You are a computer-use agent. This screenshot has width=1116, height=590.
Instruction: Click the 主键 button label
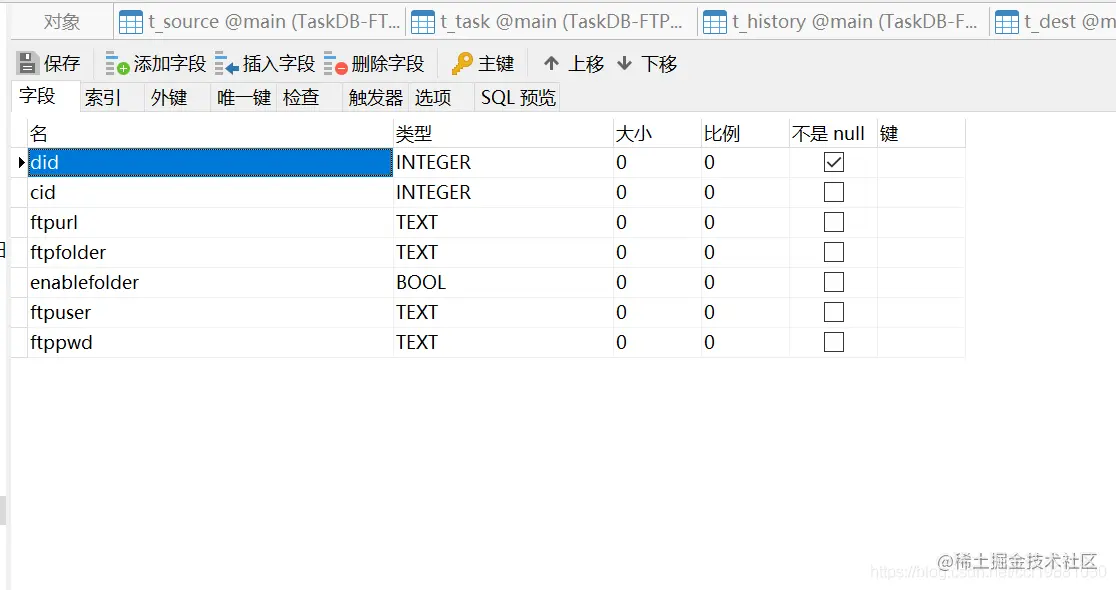tap(496, 63)
